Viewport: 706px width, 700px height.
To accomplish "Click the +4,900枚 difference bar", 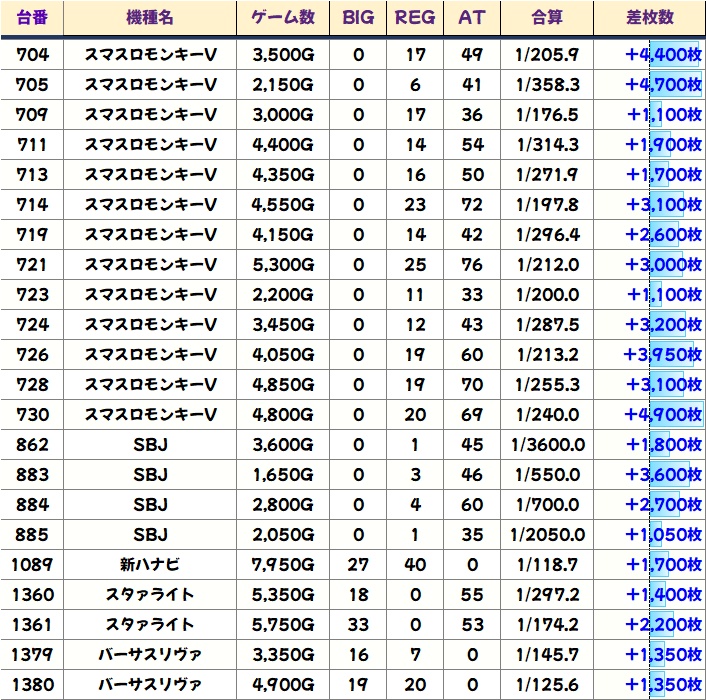I will (x=663, y=414).
